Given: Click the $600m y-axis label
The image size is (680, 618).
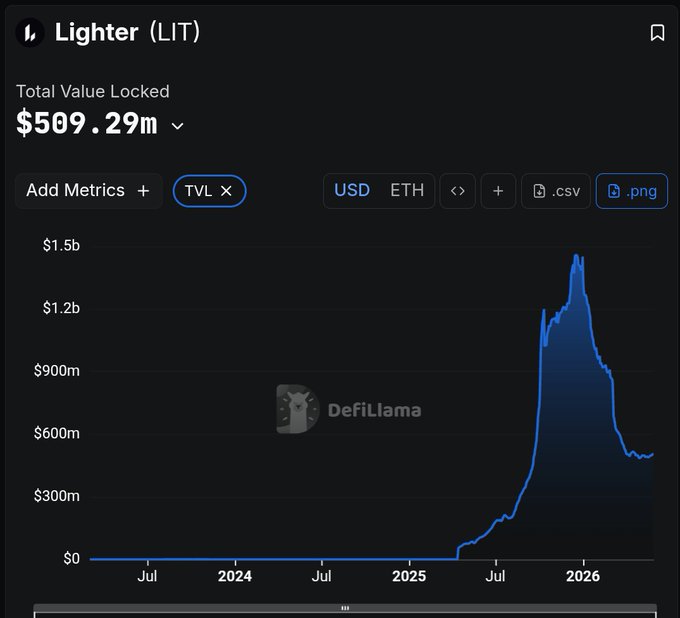Looking at the screenshot, I should click(57, 433).
